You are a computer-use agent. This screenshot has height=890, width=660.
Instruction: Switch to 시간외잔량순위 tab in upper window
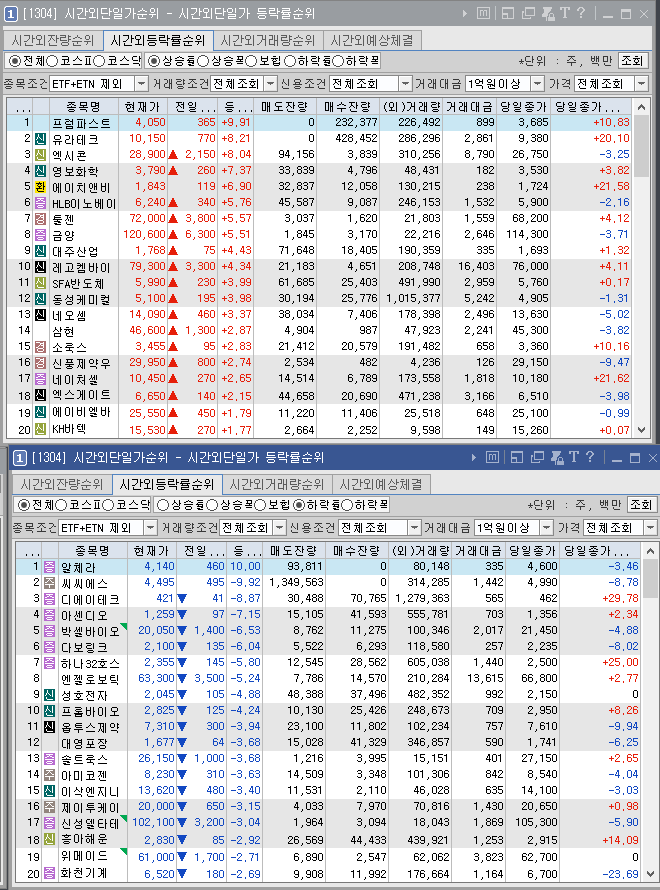[53, 41]
